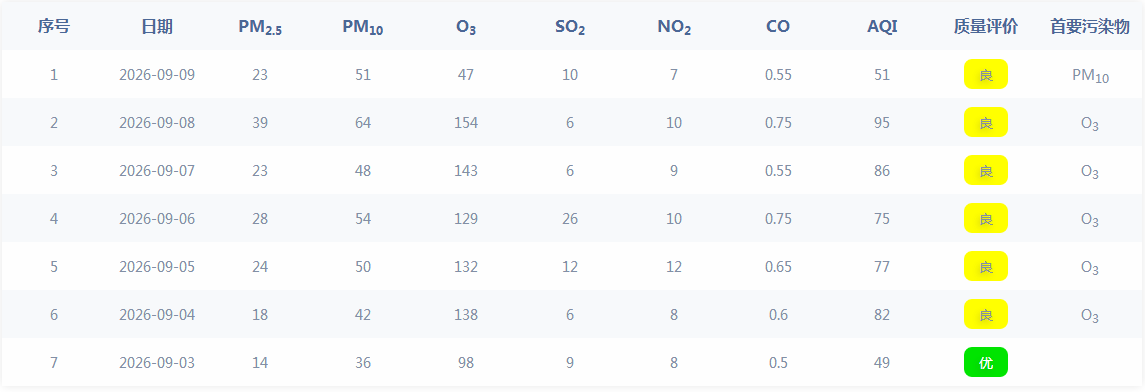Viewport: 1145px width, 392px height.
Task: Select row number 5 cell
Action: tap(54, 266)
